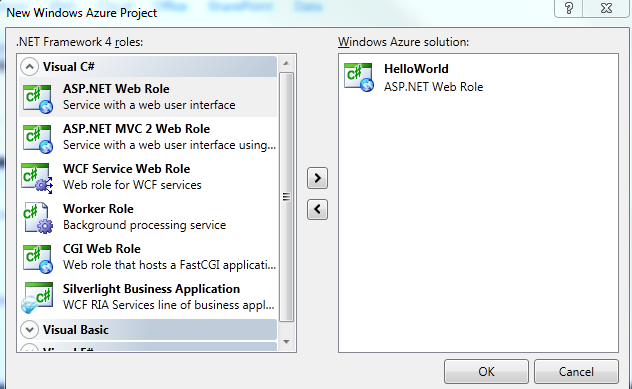632x389 pixels.
Task: Click 'Service with a web user interface' description
Action: click(149, 105)
